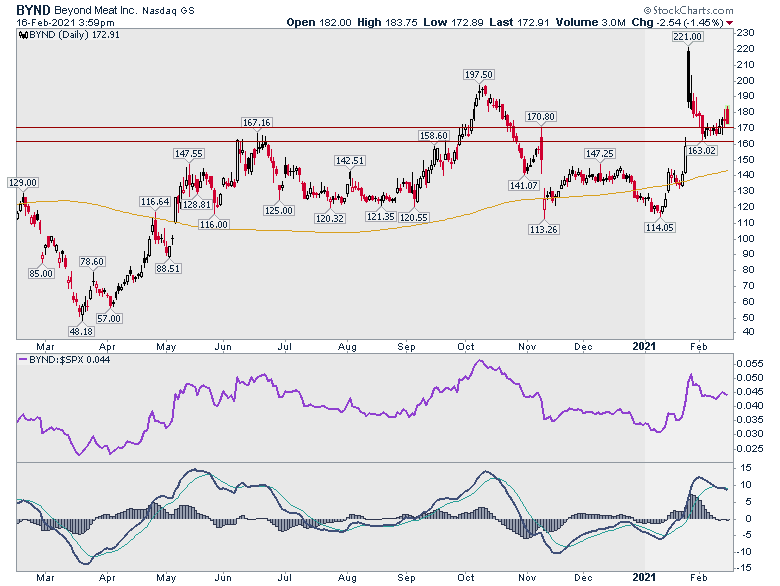Click the 57.00 April low label
This screenshot has height=586, width=780.
tap(109, 318)
